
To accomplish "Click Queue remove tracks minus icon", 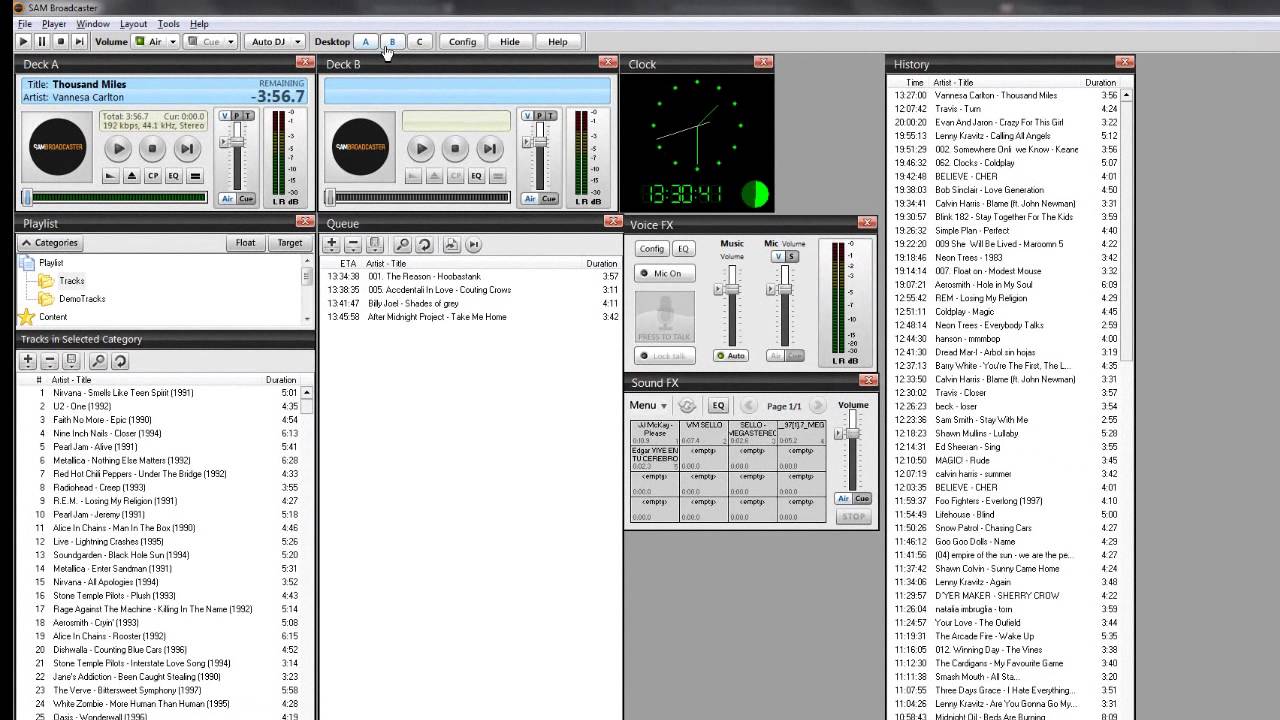I will click(355, 244).
